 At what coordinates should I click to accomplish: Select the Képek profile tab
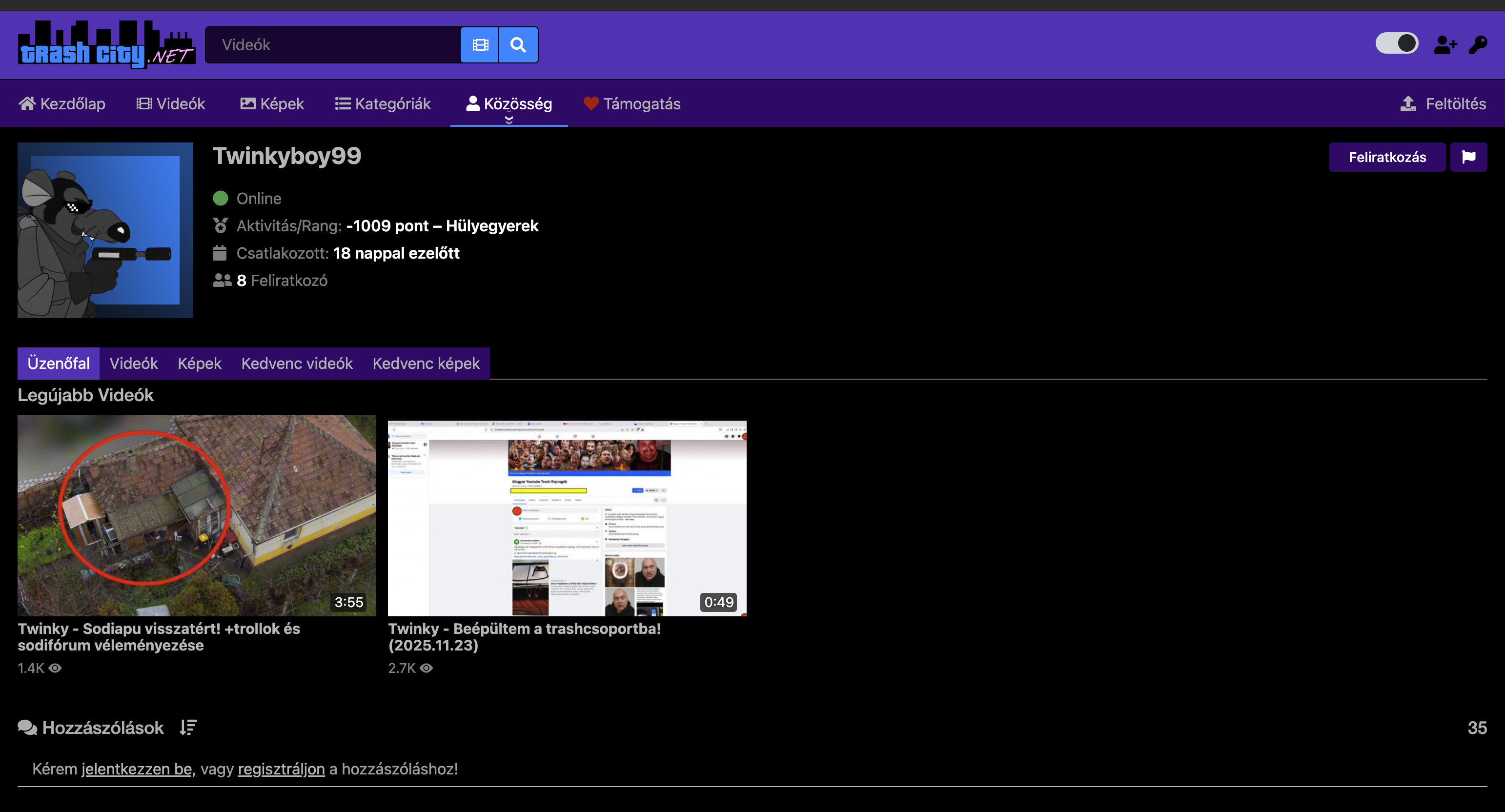(x=199, y=364)
